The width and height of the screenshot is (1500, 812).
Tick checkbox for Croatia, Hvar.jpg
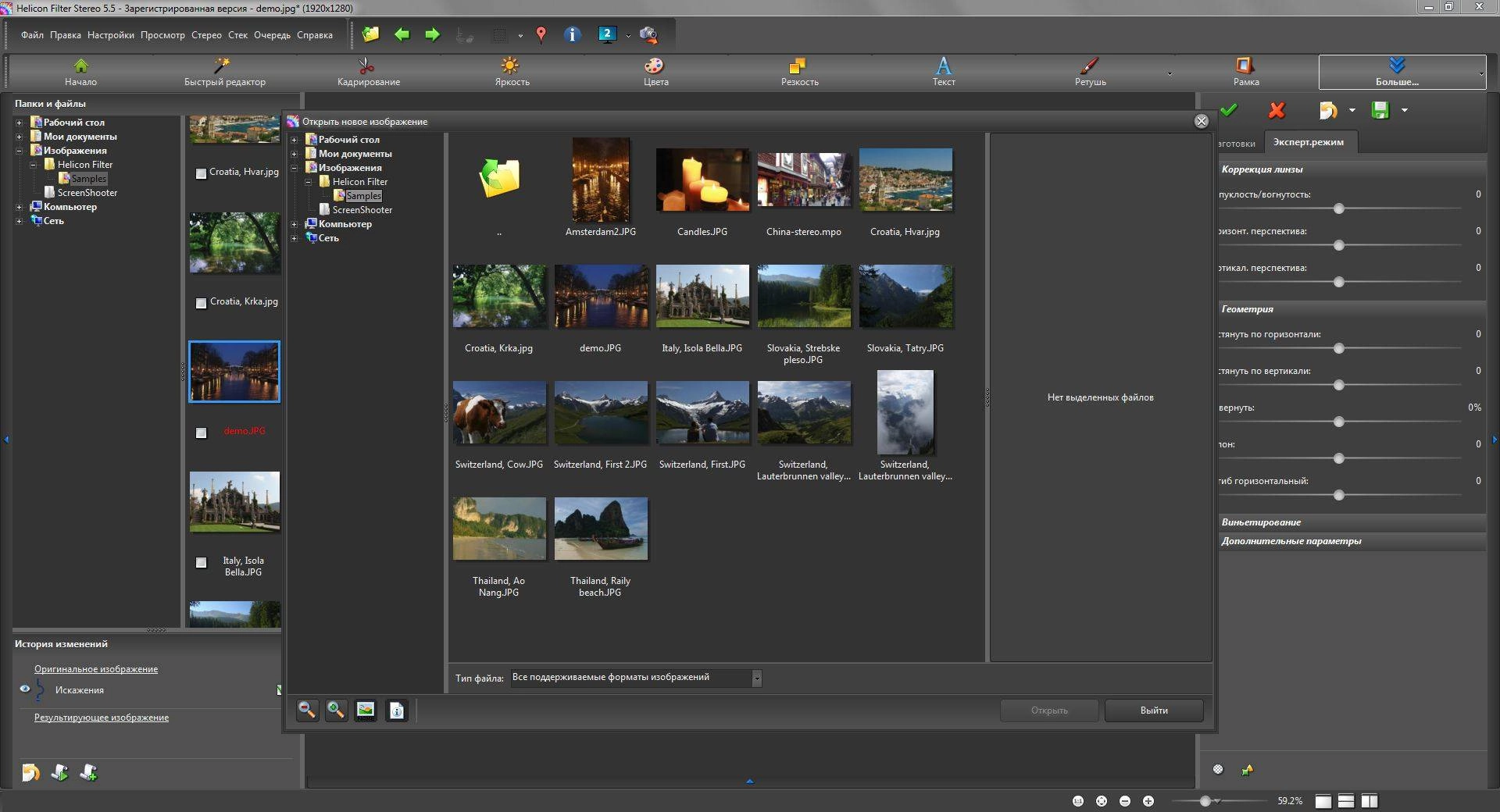click(201, 173)
